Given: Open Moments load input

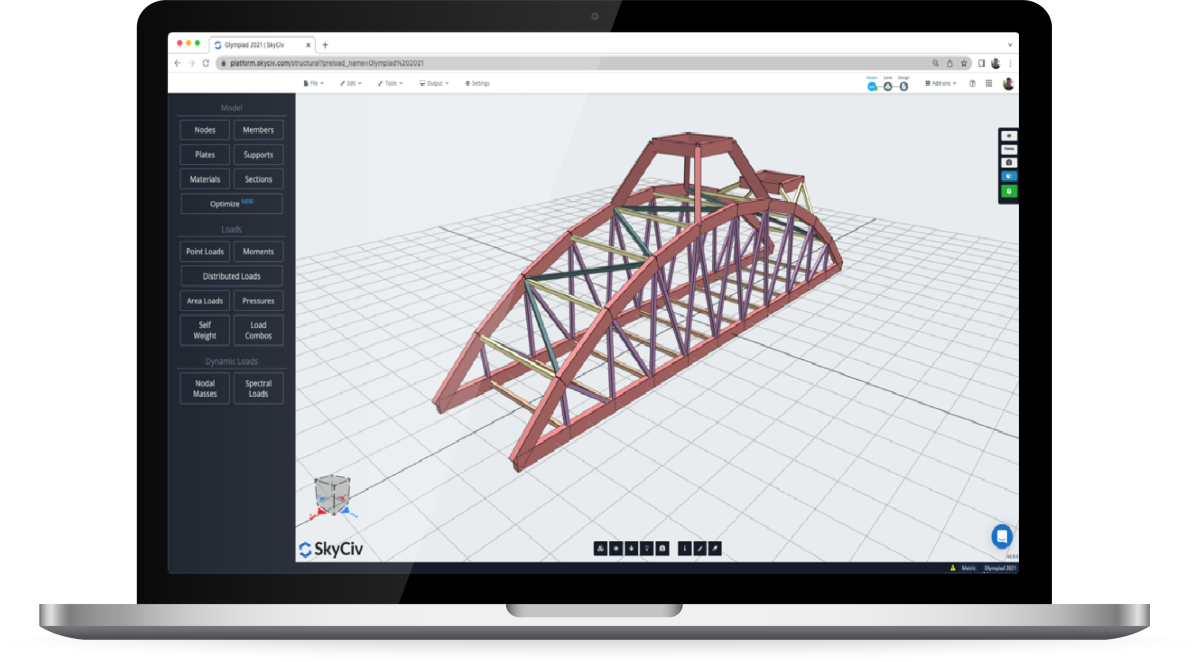Looking at the screenshot, I should point(258,251).
